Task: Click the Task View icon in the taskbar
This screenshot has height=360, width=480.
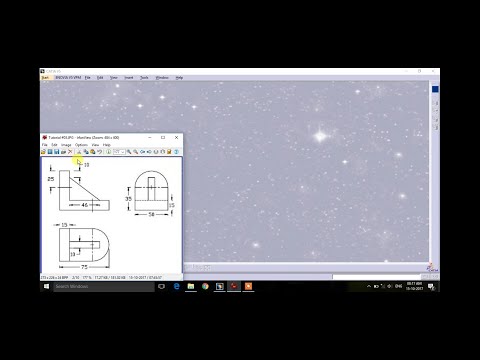Action: pyautogui.click(x=161, y=286)
